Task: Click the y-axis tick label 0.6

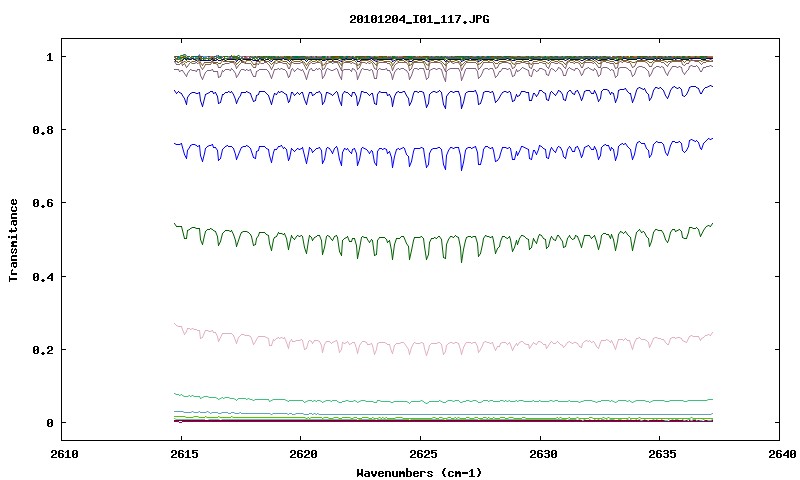Action: (x=43, y=203)
